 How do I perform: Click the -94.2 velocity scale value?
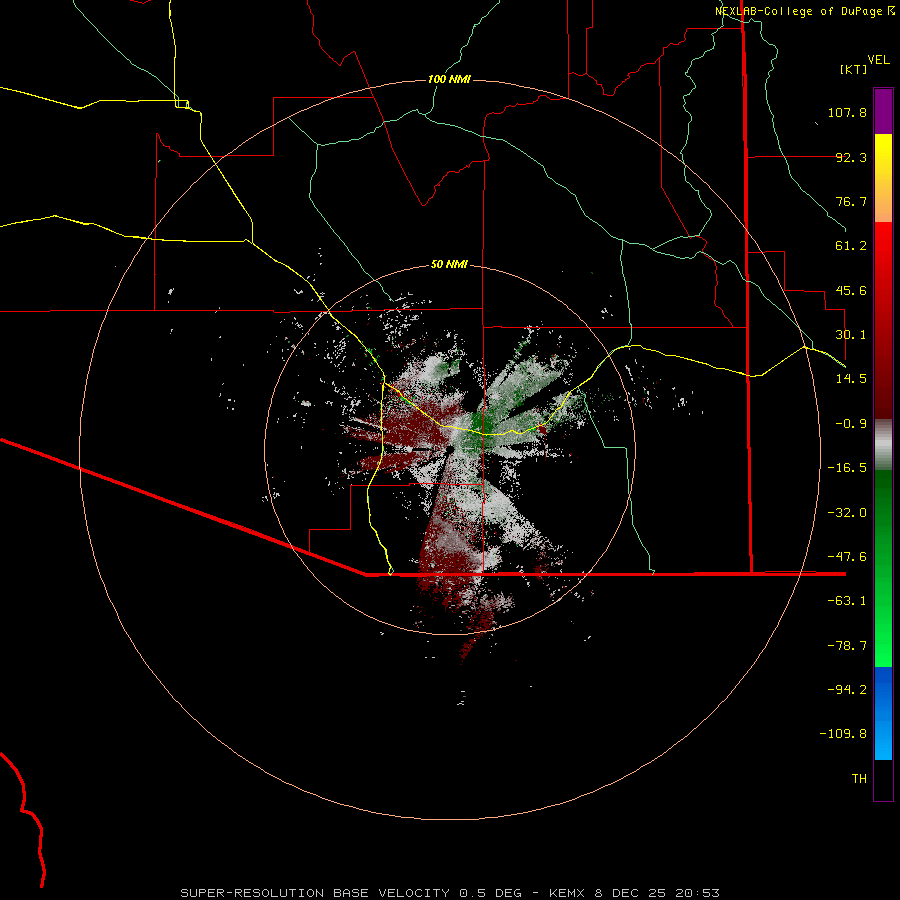pyautogui.click(x=847, y=690)
